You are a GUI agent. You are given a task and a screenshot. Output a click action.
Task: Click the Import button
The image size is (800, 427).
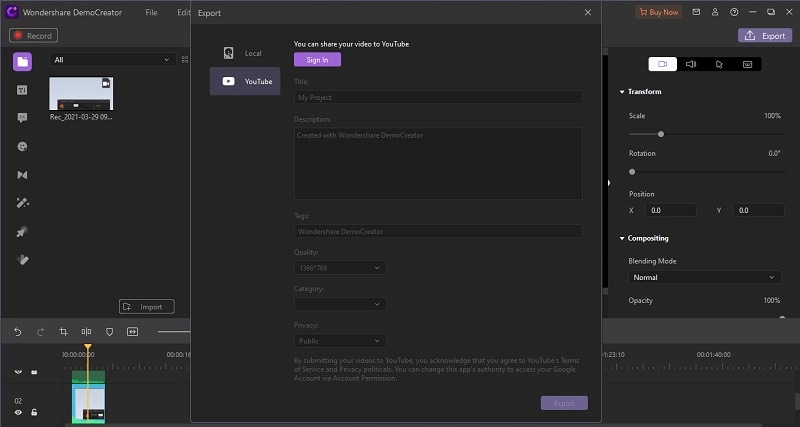146,307
